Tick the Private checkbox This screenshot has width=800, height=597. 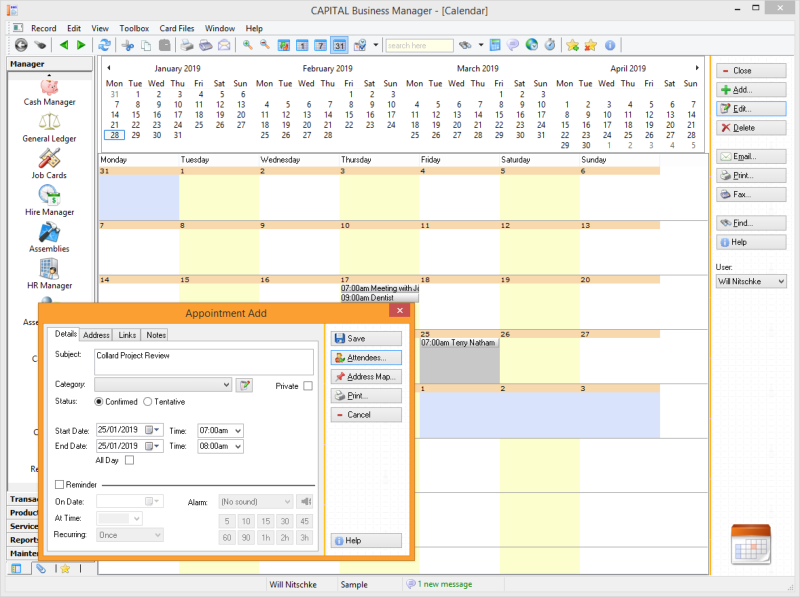click(308, 386)
